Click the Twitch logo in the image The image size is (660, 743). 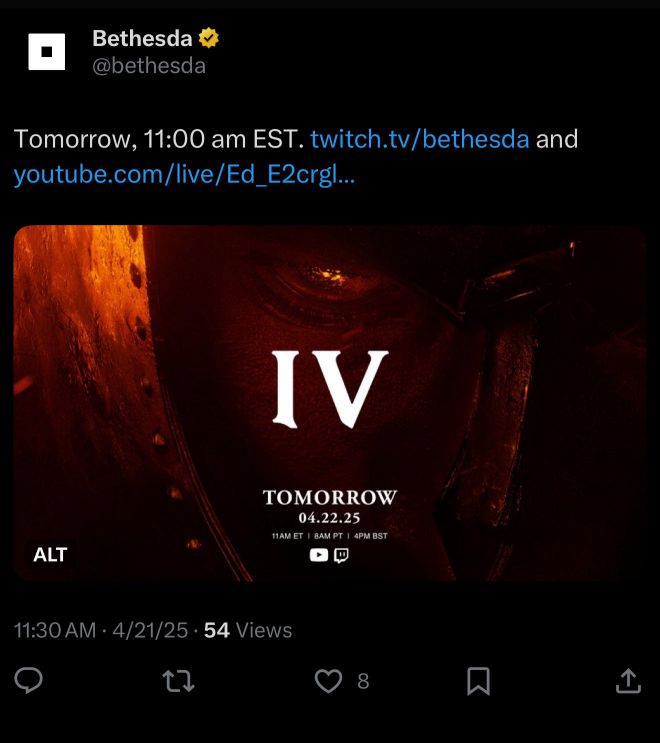point(341,555)
